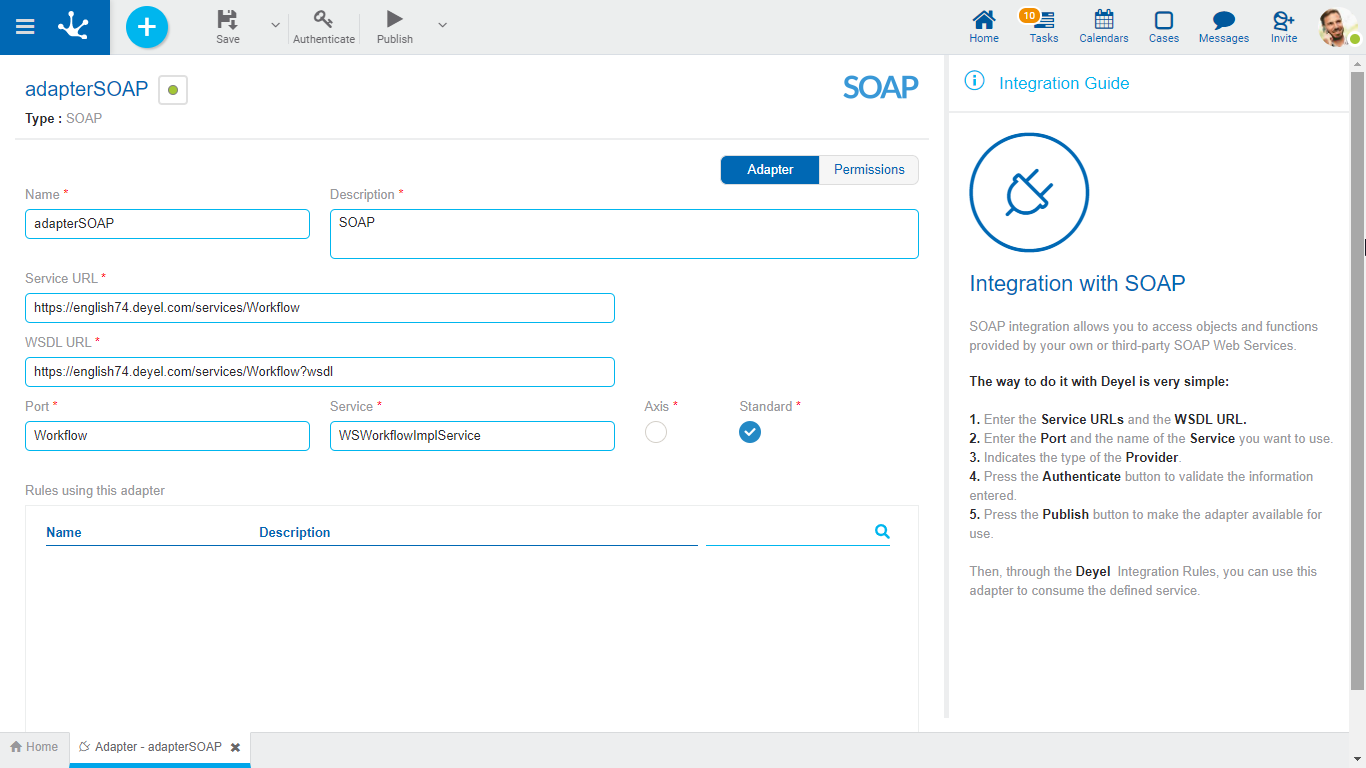The image size is (1366, 768).
Task: Open the hamburger main menu
Action: coord(25,27)
